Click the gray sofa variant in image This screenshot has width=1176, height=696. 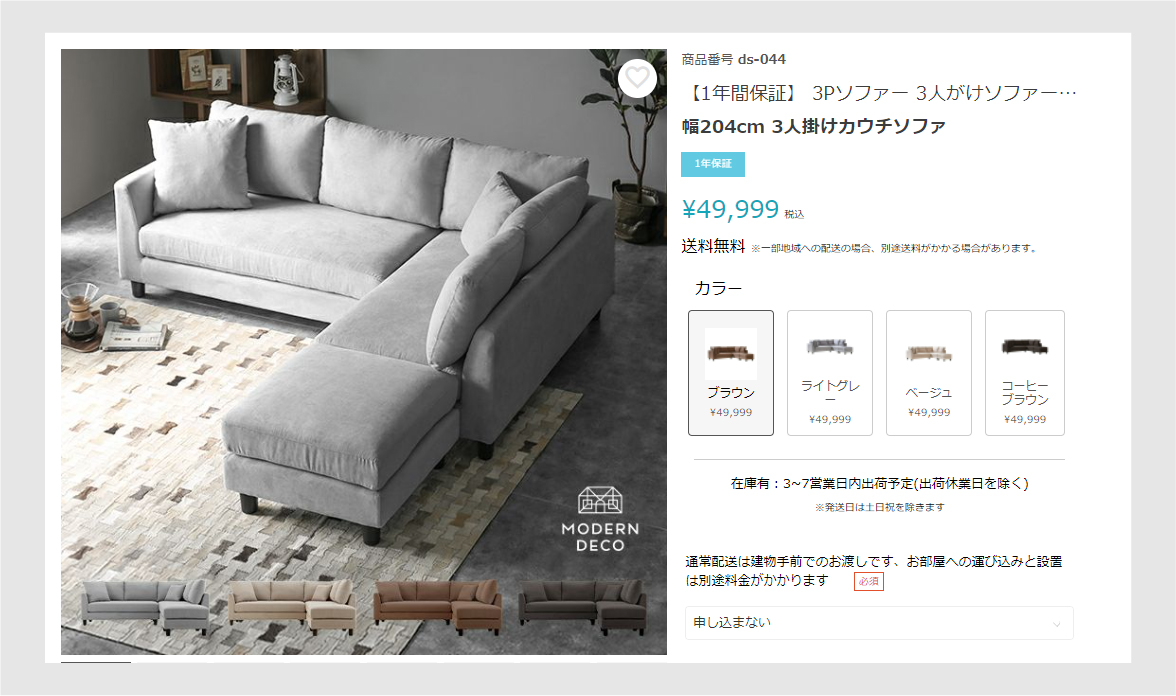(x=146, y=606)
